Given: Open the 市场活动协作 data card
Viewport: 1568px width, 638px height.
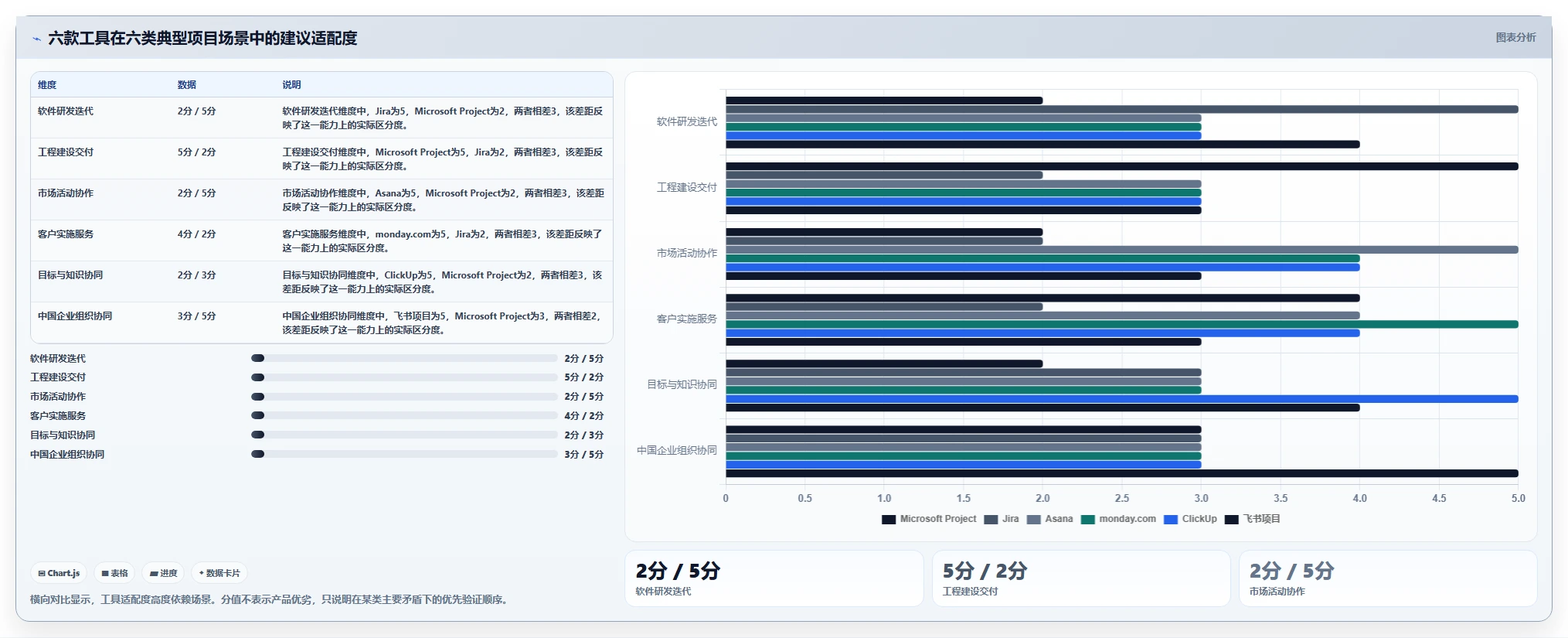Looking at the screenshot, I should (1388, 578).
